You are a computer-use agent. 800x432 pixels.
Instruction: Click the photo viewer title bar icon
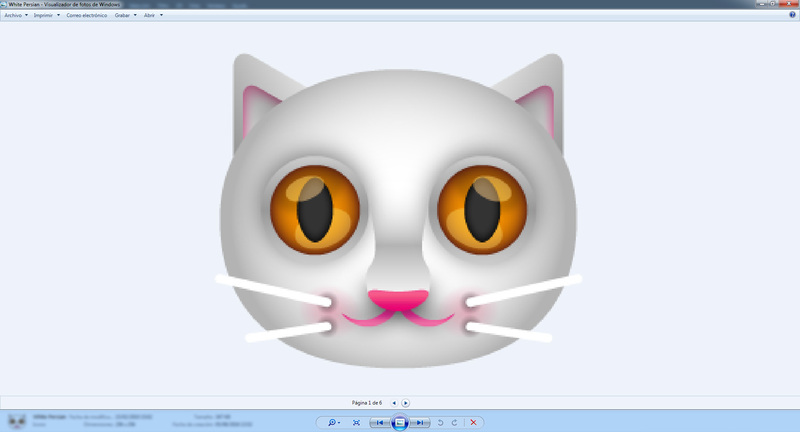point(4,4)
